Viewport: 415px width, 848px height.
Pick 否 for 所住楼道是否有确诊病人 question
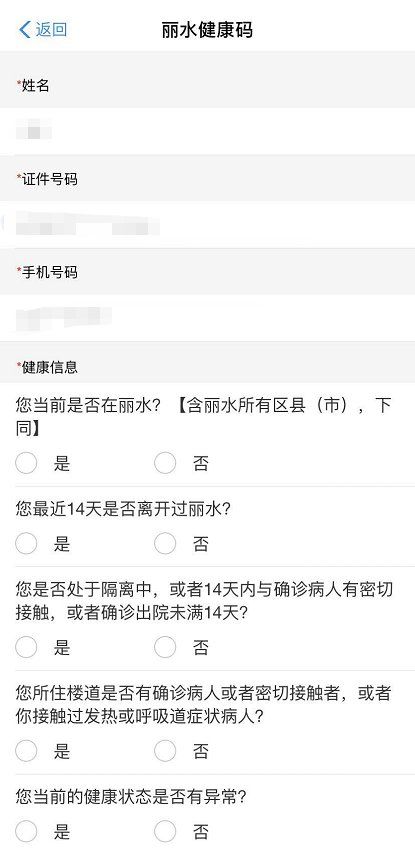click(165, 751)
